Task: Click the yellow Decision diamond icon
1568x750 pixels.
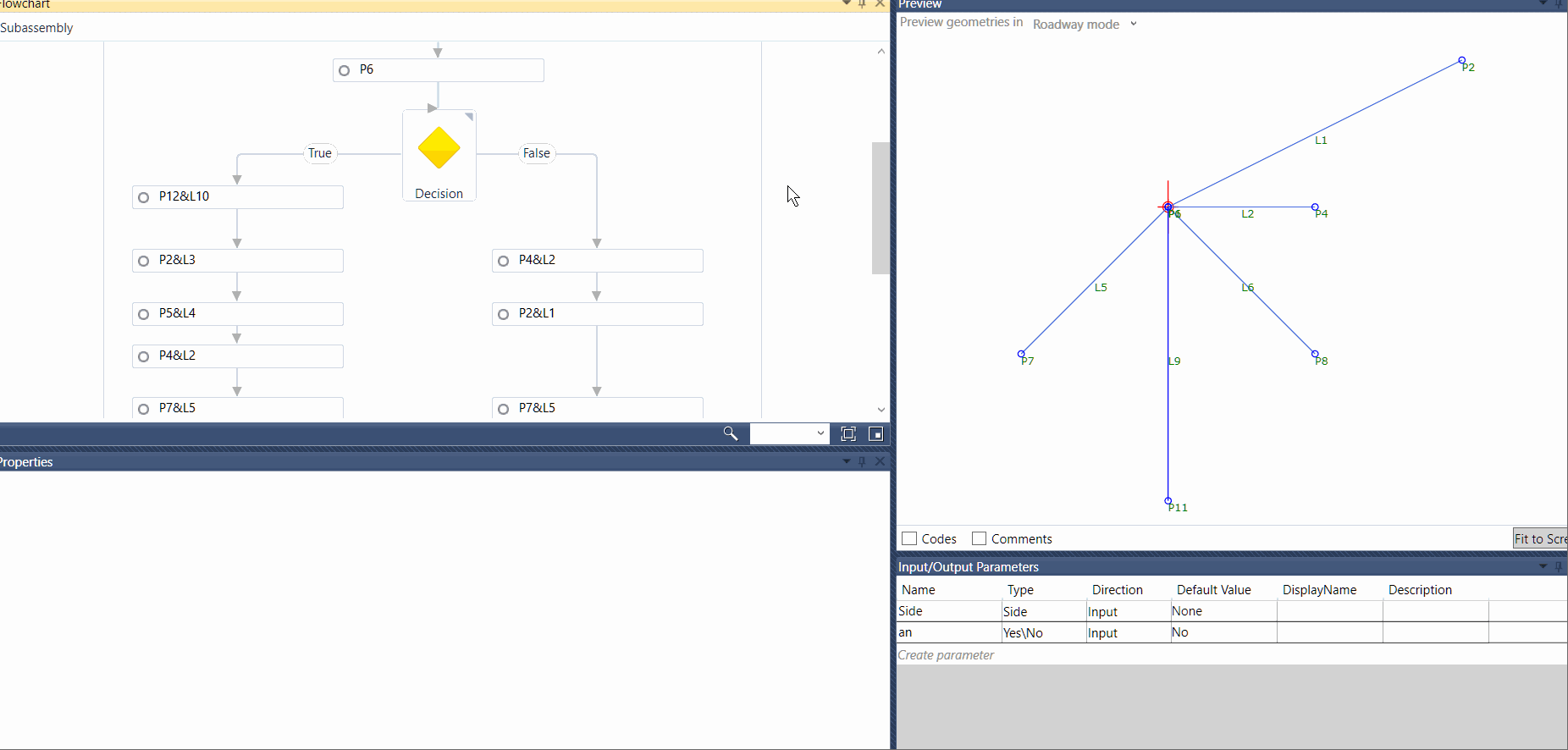Action: (439, 148)
